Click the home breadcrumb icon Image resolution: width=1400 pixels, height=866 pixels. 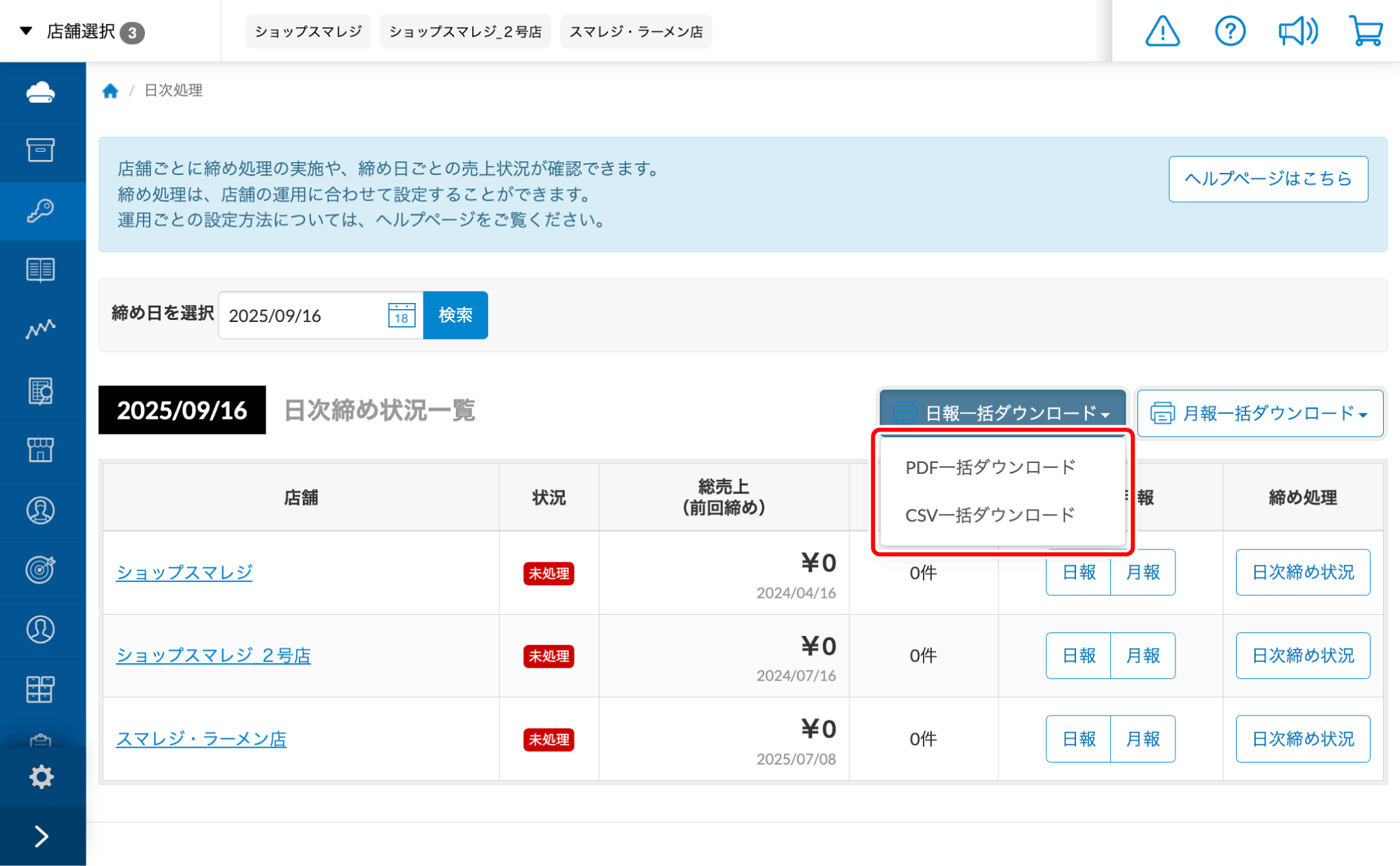110,91
